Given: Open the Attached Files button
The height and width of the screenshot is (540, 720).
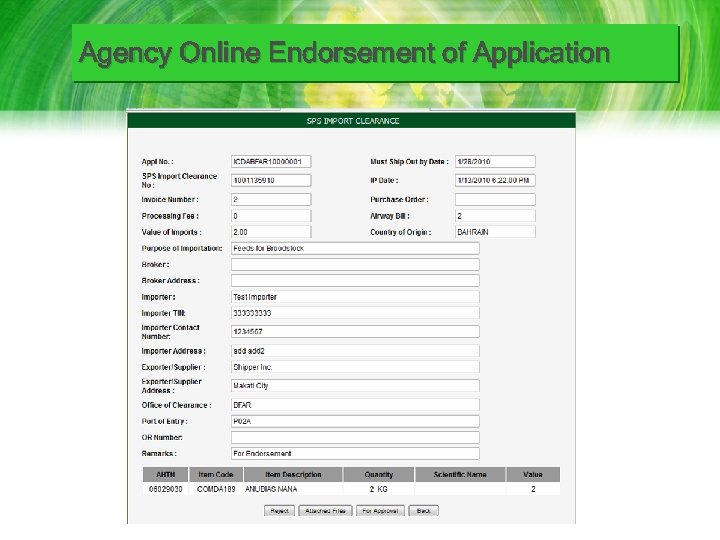Looking at the screenshot, I should pos(325,511).
